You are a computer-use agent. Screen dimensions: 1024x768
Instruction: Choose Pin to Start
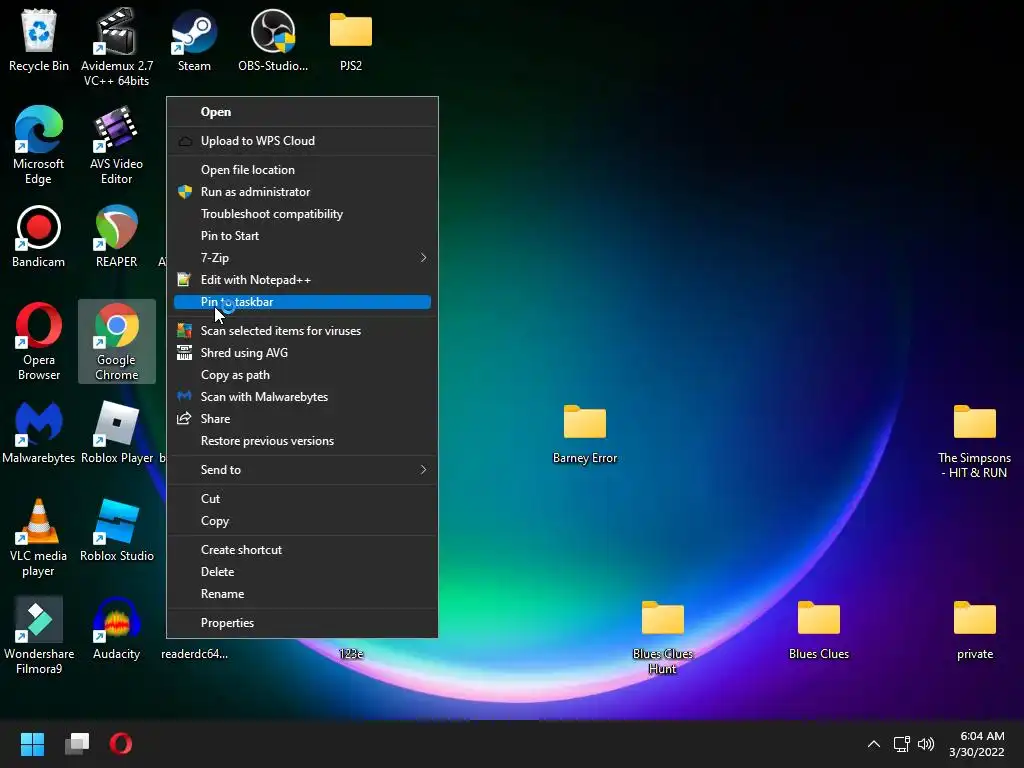[302, 236]
